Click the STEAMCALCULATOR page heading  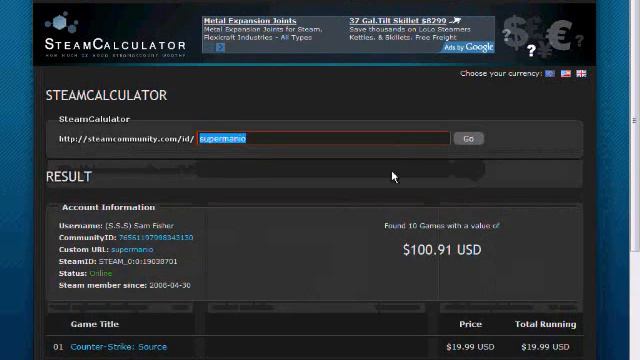[x=106, y=96]
